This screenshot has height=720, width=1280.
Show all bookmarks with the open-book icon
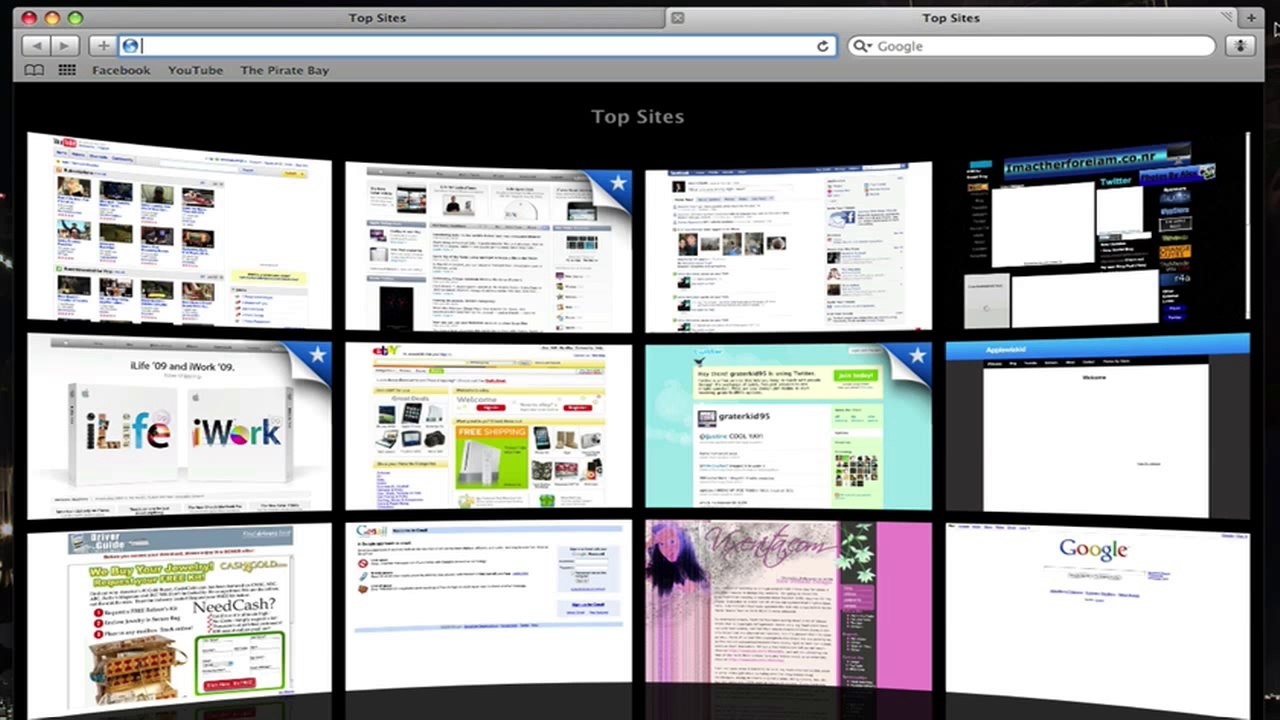click(35, 70)
